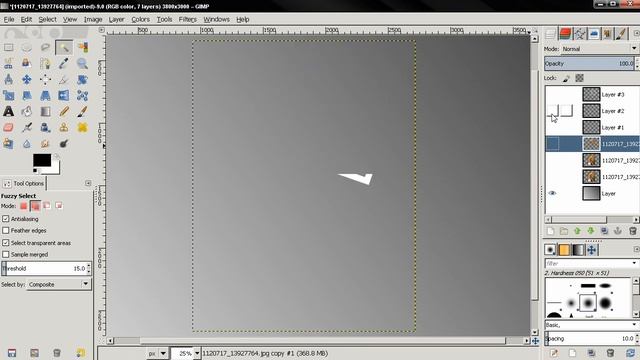This screenshot has width=640, height=360.
Task: Open the zoom percentage dropdown
Action: coord(197,353)
